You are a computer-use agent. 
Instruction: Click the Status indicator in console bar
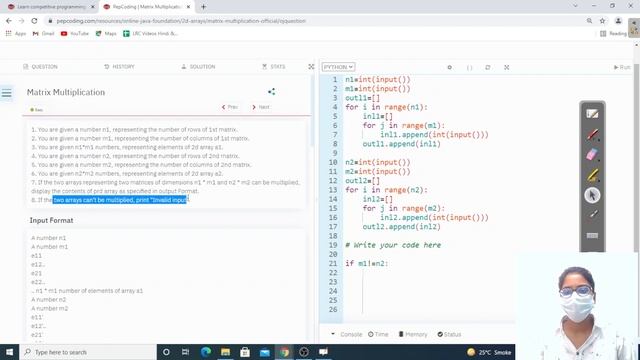coord(449,334)
